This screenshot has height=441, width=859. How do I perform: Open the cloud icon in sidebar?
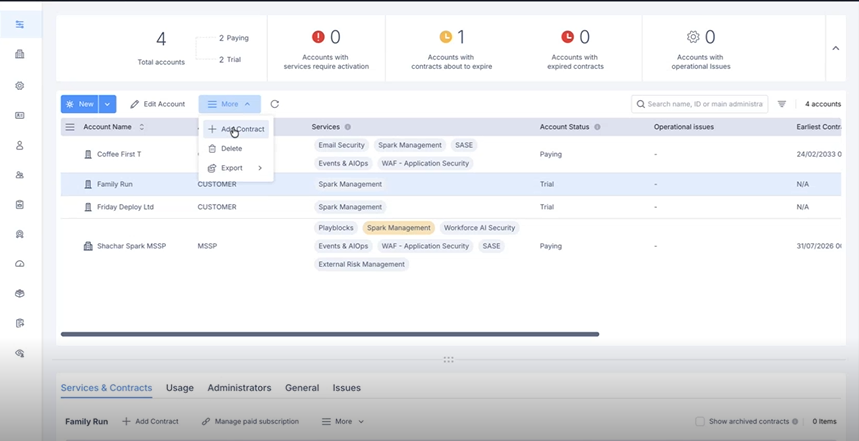[20, 264]
